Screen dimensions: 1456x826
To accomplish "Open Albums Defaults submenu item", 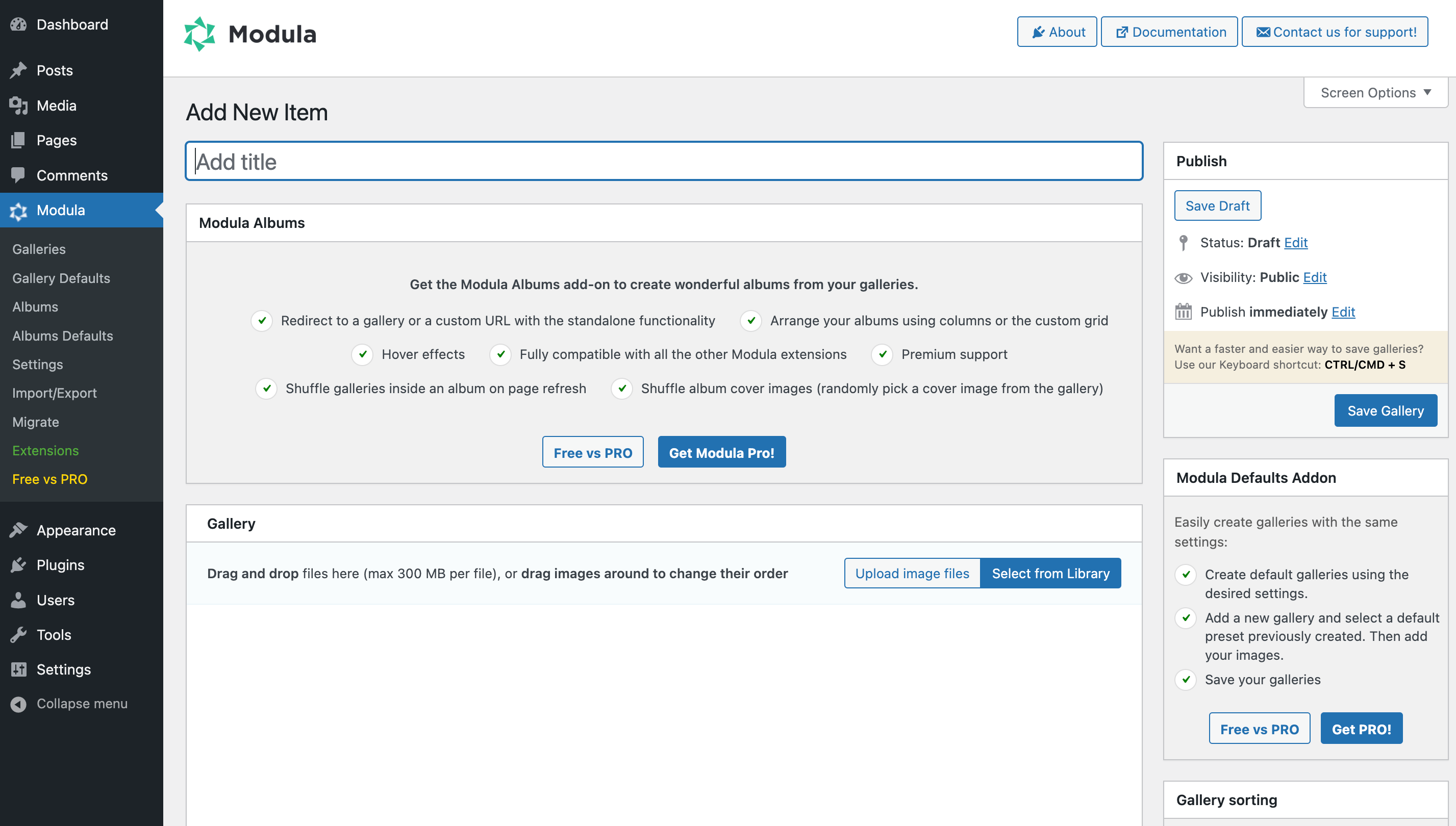I will click(x=62, y=336).
